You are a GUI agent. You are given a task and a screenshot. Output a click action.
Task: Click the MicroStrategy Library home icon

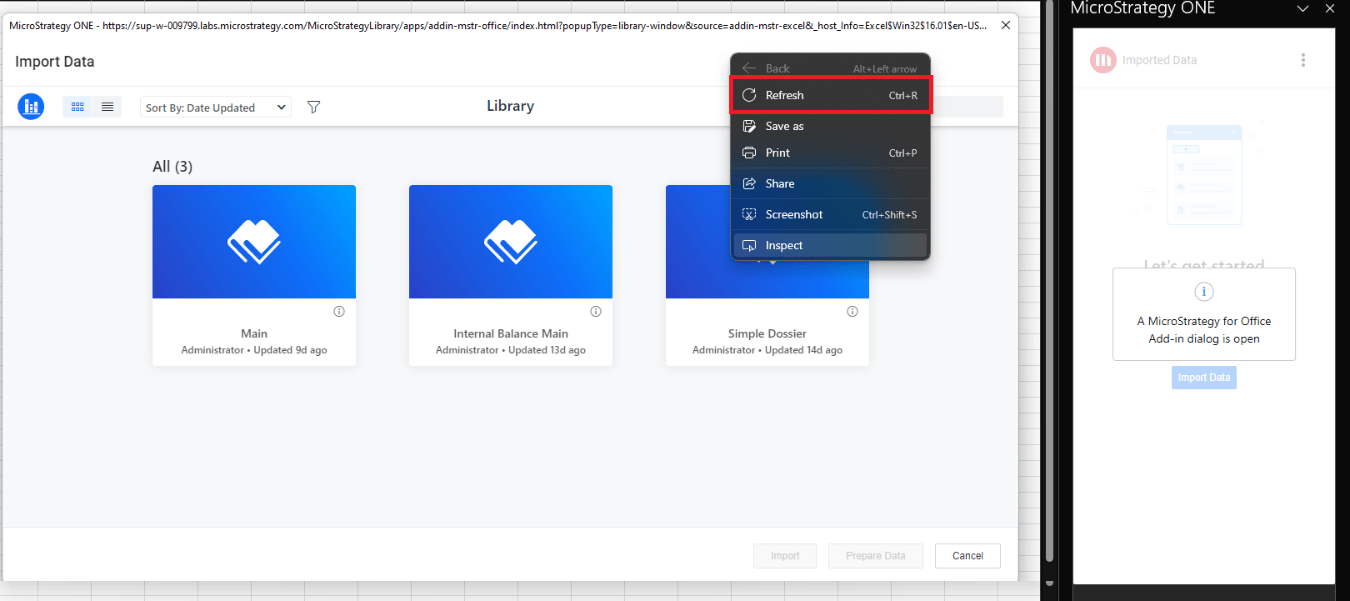tap(31, 107)
